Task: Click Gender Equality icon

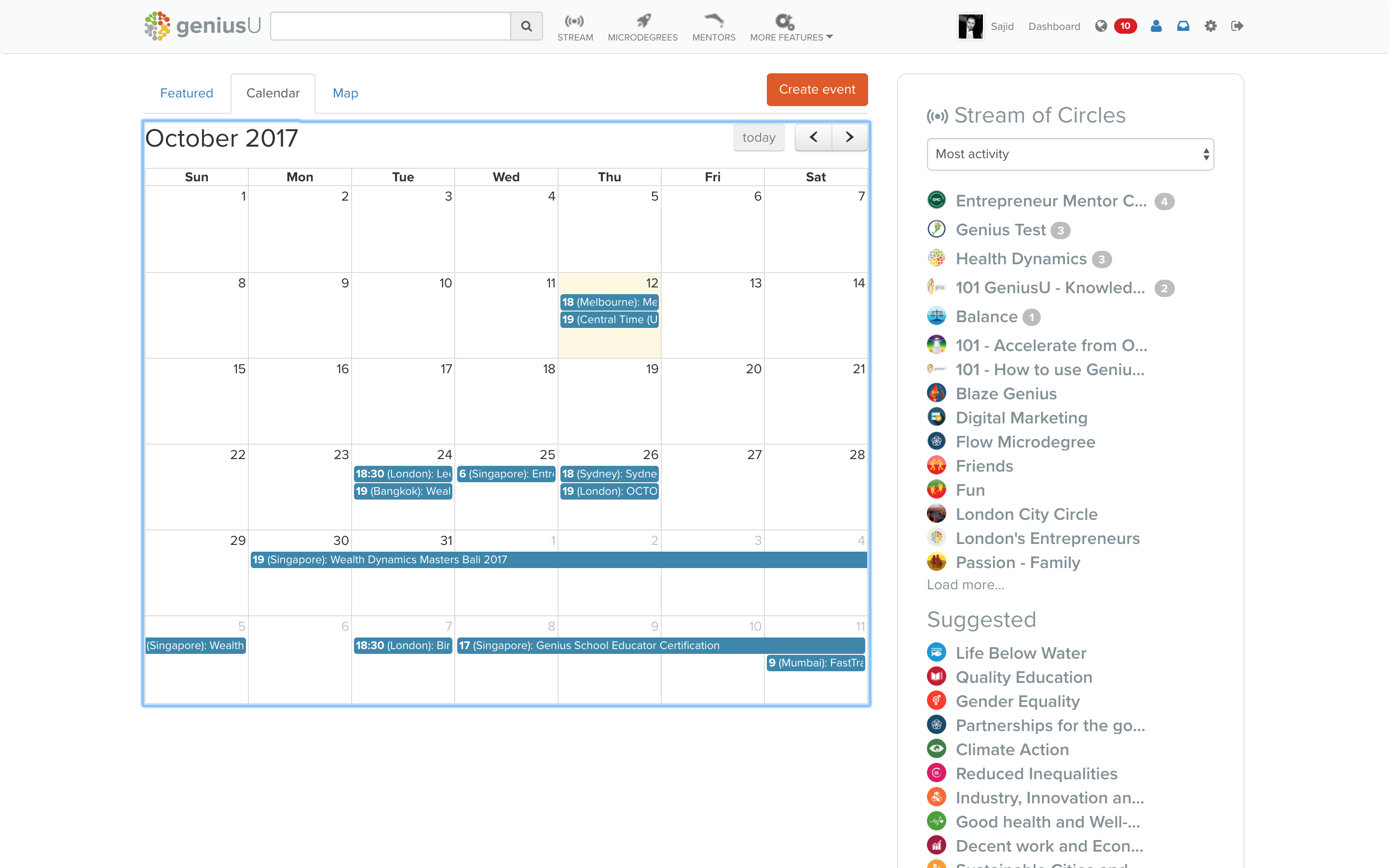Action: coord(936,701)
